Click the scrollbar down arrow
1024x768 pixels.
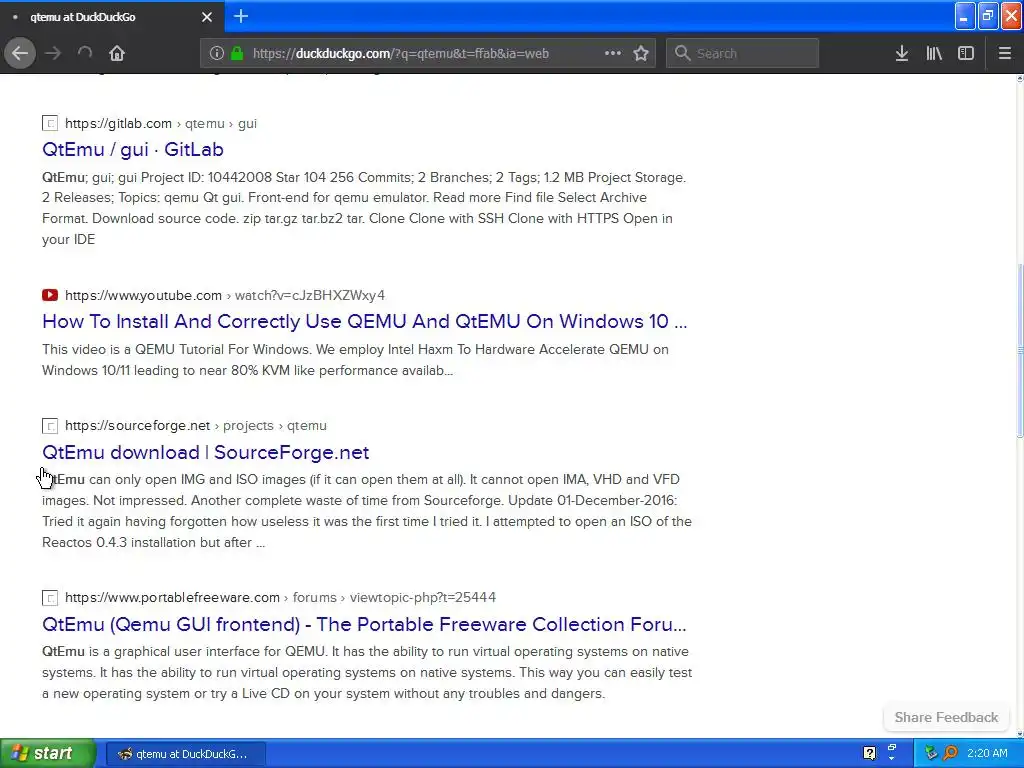[x=1019, y=734]
